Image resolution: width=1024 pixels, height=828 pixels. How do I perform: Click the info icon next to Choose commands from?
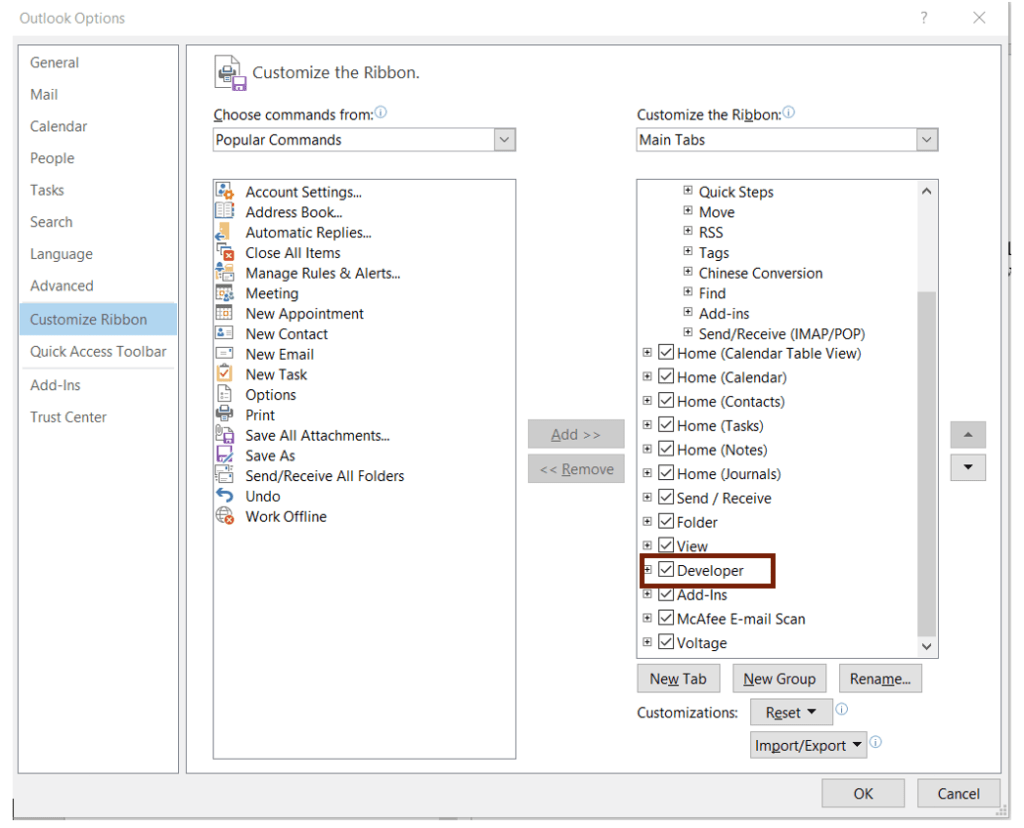tap(380, 113)
